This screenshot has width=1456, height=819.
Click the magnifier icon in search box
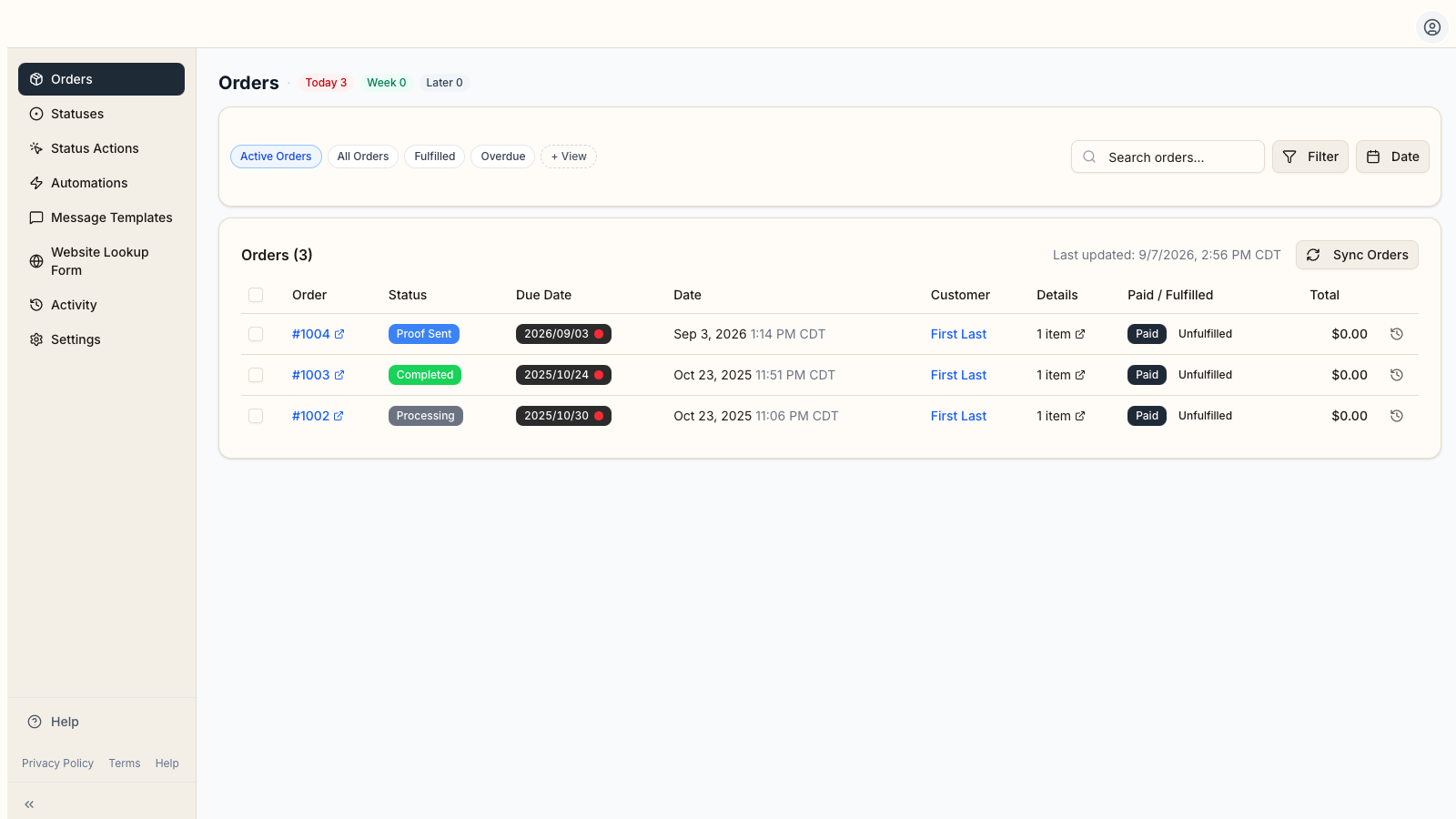click(1089, 157)
